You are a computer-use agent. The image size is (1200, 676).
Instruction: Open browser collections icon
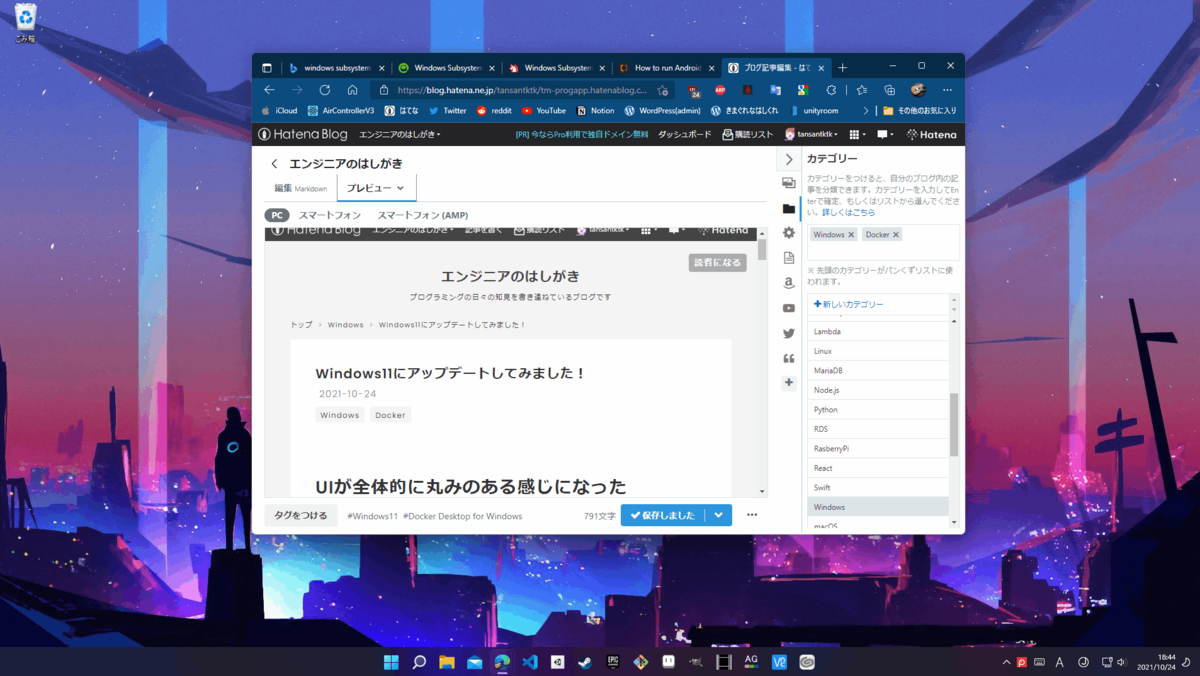pos(889,90)
